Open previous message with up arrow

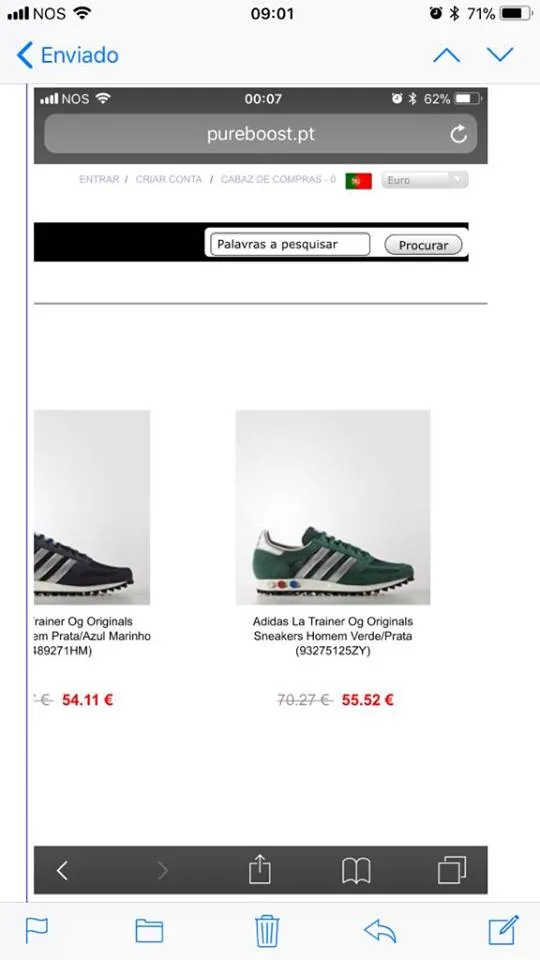coord(446,55)
